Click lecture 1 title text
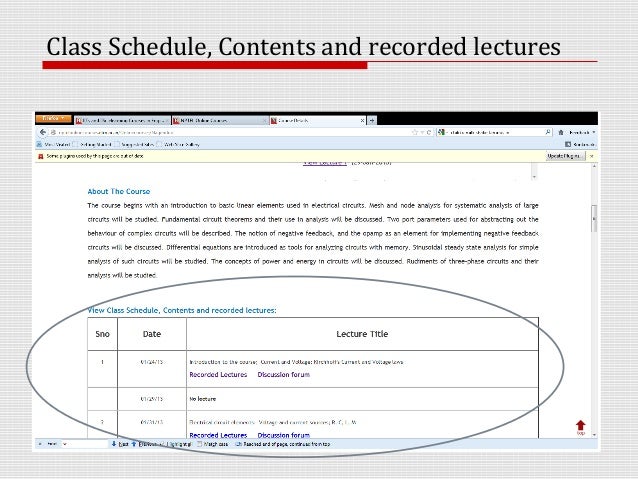This screenshot has height=479, width=638. click(297, 362)
